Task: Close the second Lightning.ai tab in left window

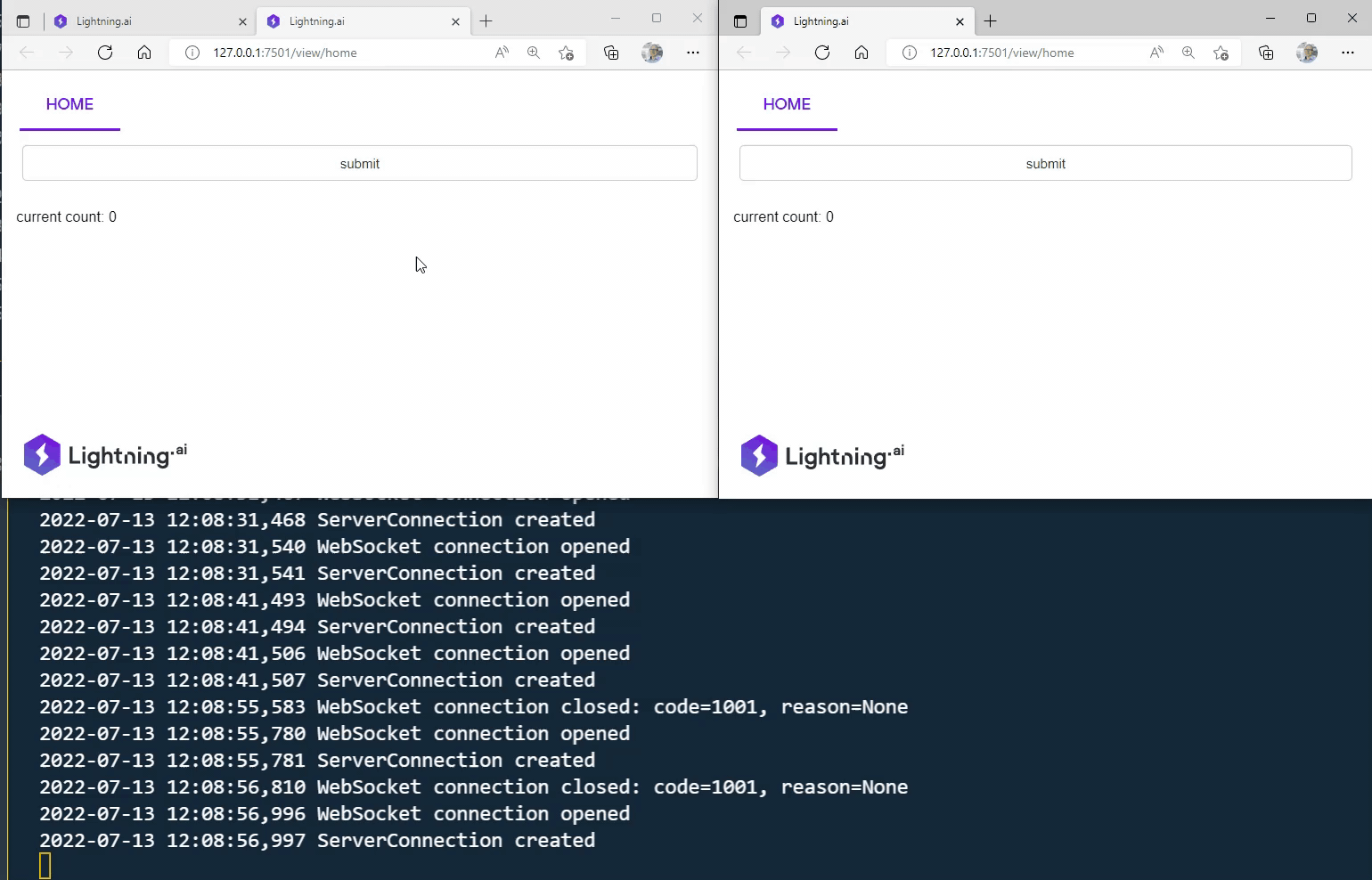Action: pos(455,21)
